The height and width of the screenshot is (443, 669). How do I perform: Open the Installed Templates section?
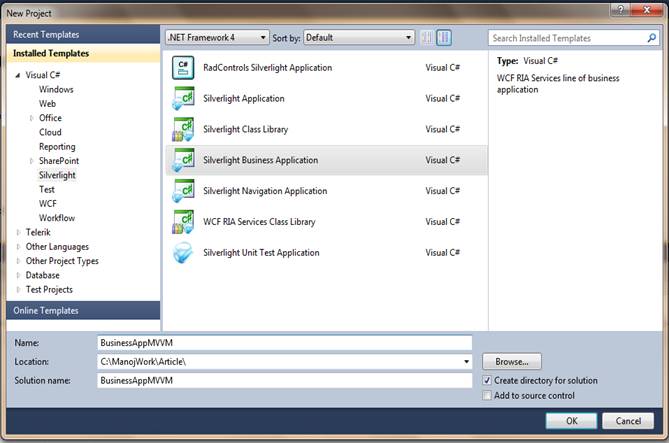[83, 53]
